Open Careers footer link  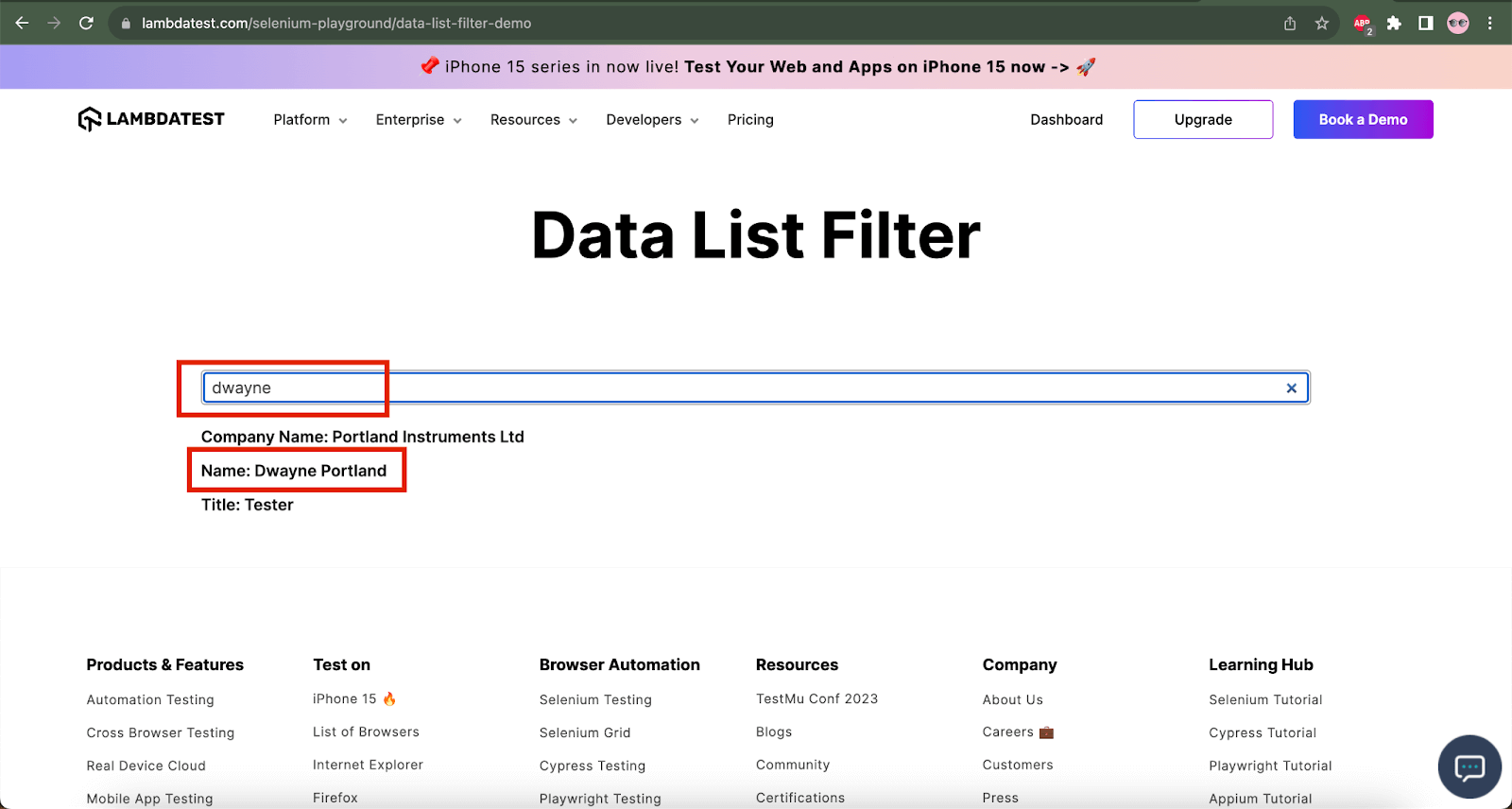point(1018,732)
